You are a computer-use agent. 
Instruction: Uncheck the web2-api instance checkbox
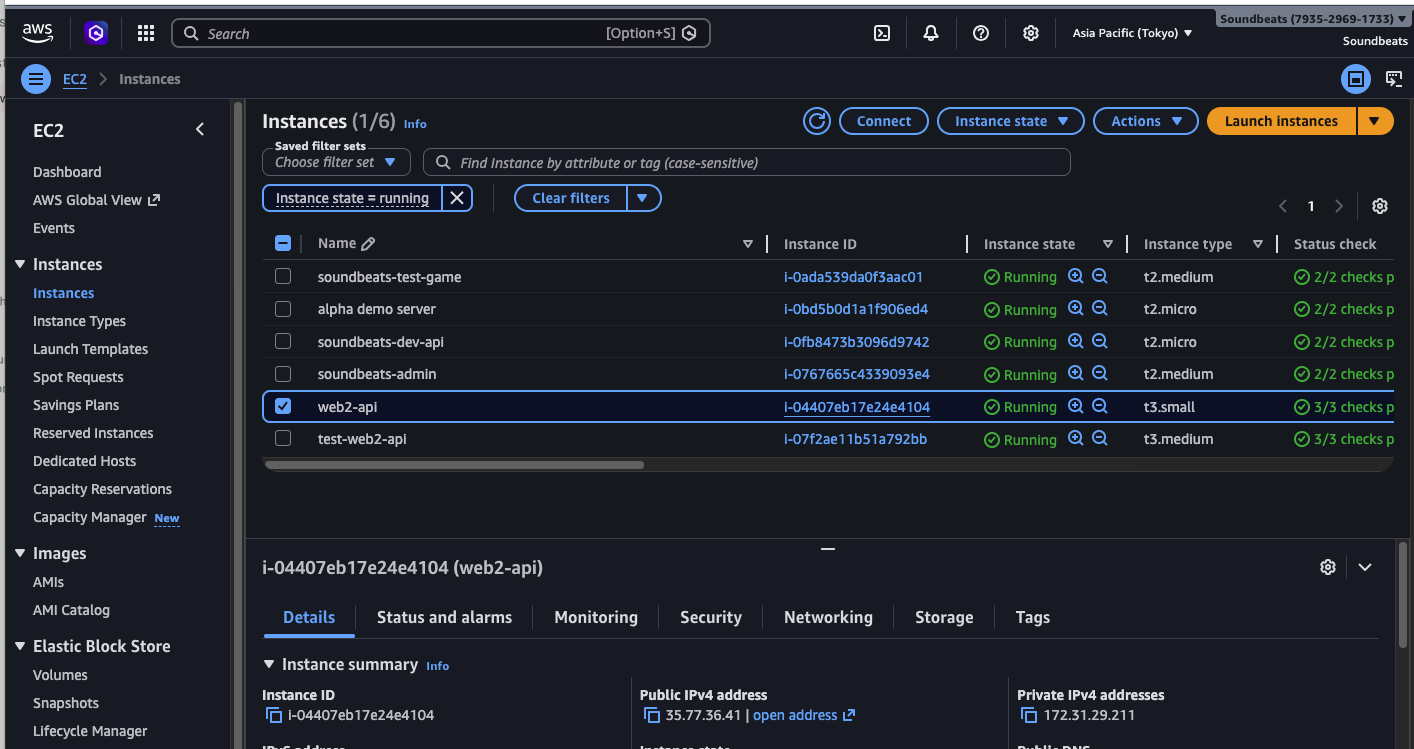[283, 406]
